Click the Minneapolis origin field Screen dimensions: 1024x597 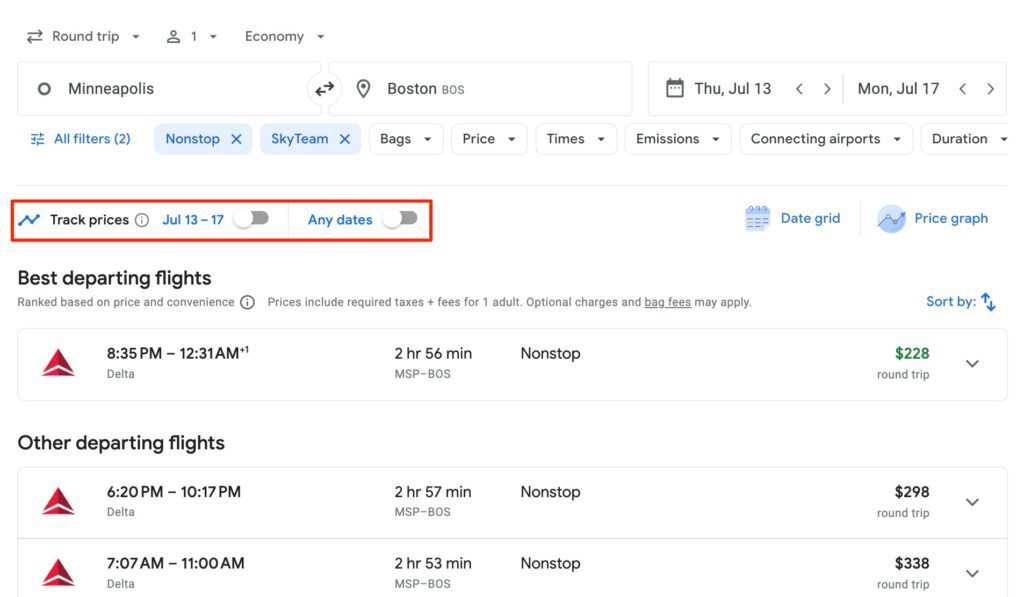pyautogui.click(x=168, y=89)
